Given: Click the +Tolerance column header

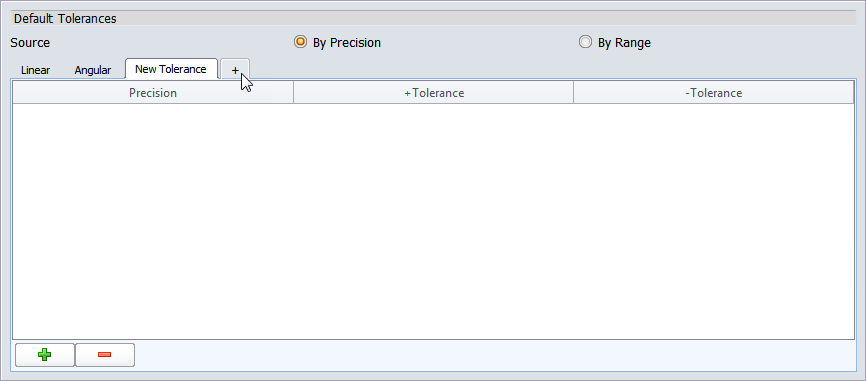Looking at the screenshot, I should tap(434, 93).
